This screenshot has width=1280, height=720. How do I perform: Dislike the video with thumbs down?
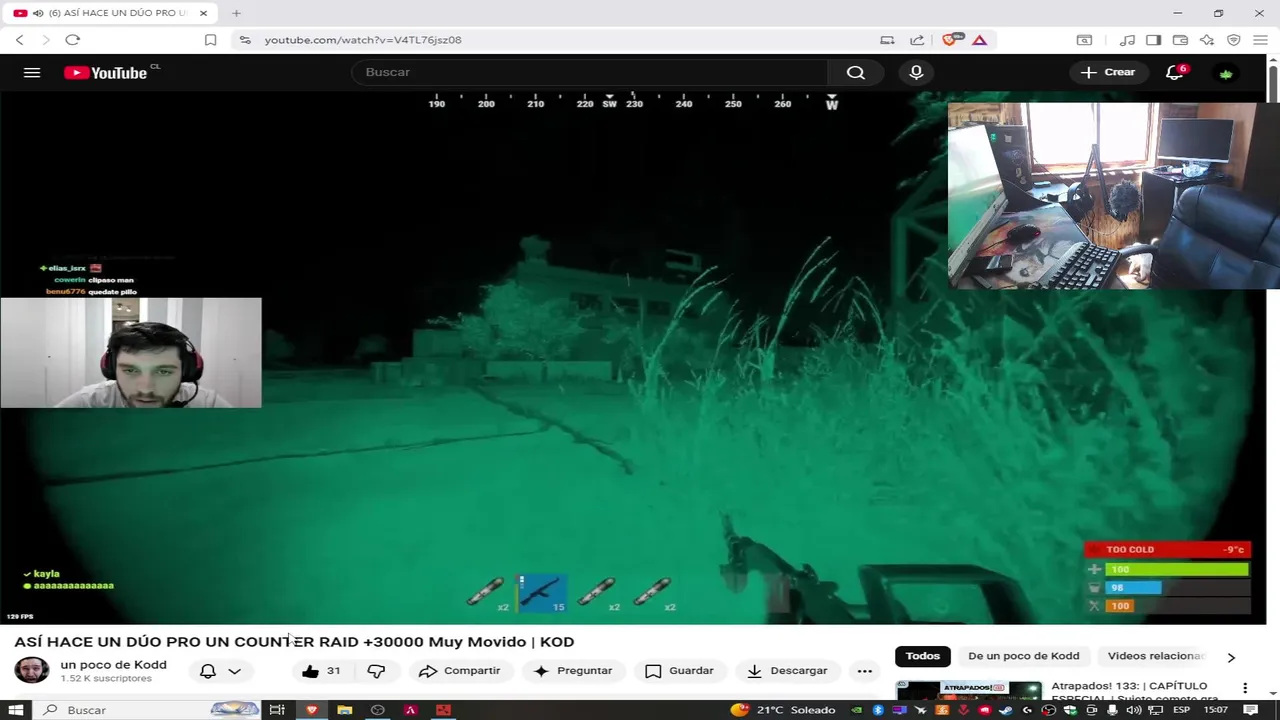(x=376, y=671)
